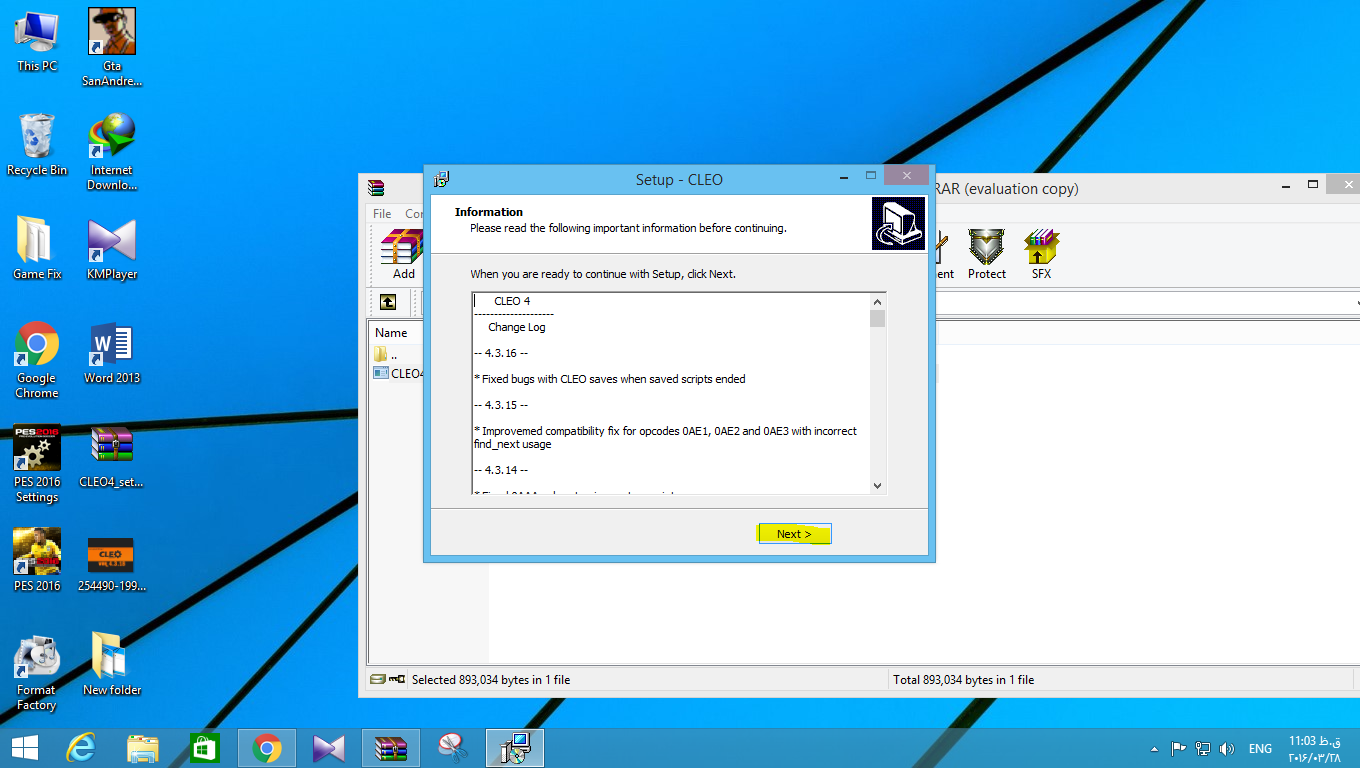The width and height of the screenshot is (1360, 768).
Task: Click the change log scrollbar thumb
Action: [877, 319]
